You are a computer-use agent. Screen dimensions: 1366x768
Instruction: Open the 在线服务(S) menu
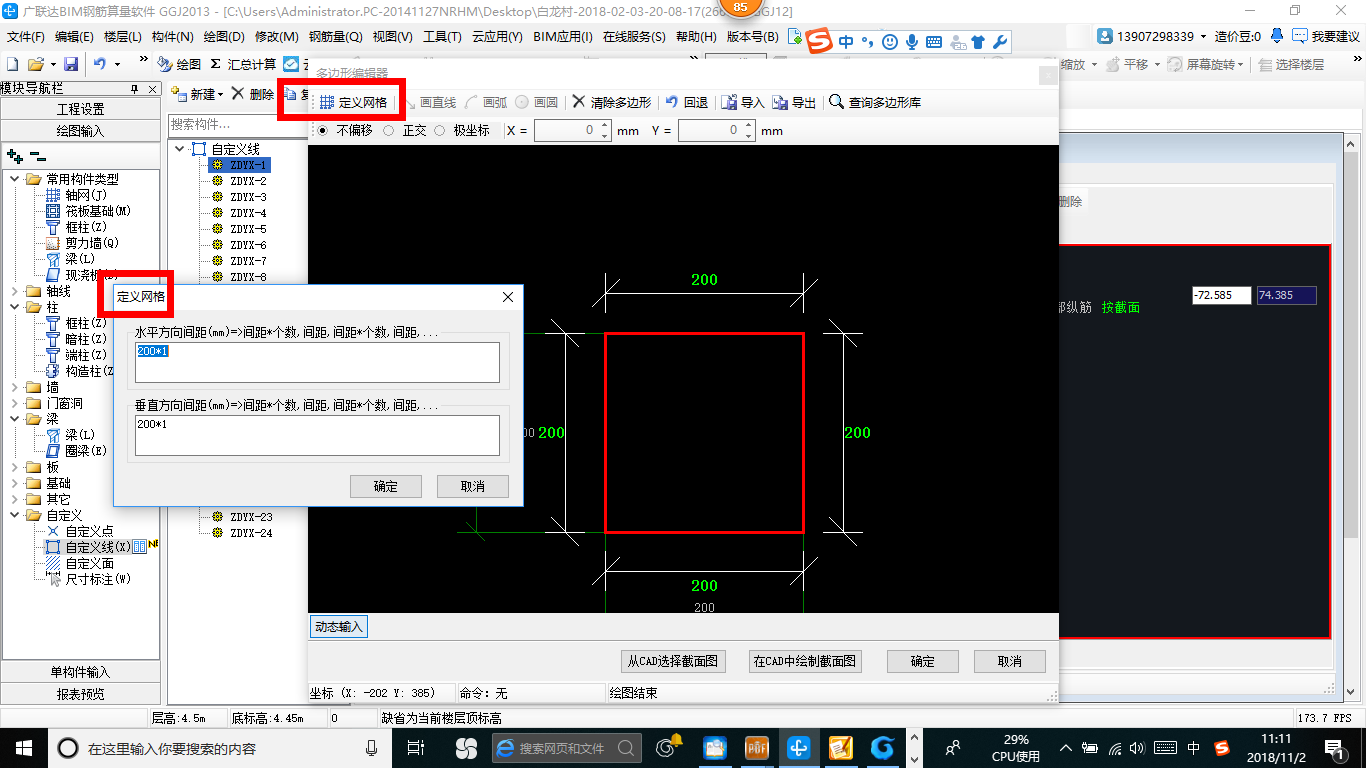pos(634,37)
